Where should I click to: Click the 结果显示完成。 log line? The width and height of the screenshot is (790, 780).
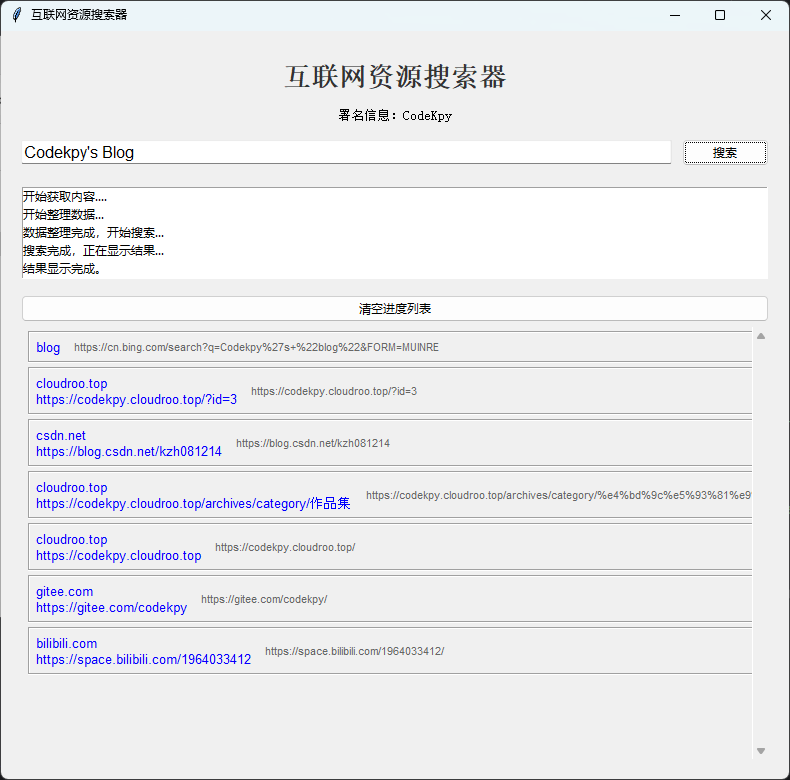62,269
